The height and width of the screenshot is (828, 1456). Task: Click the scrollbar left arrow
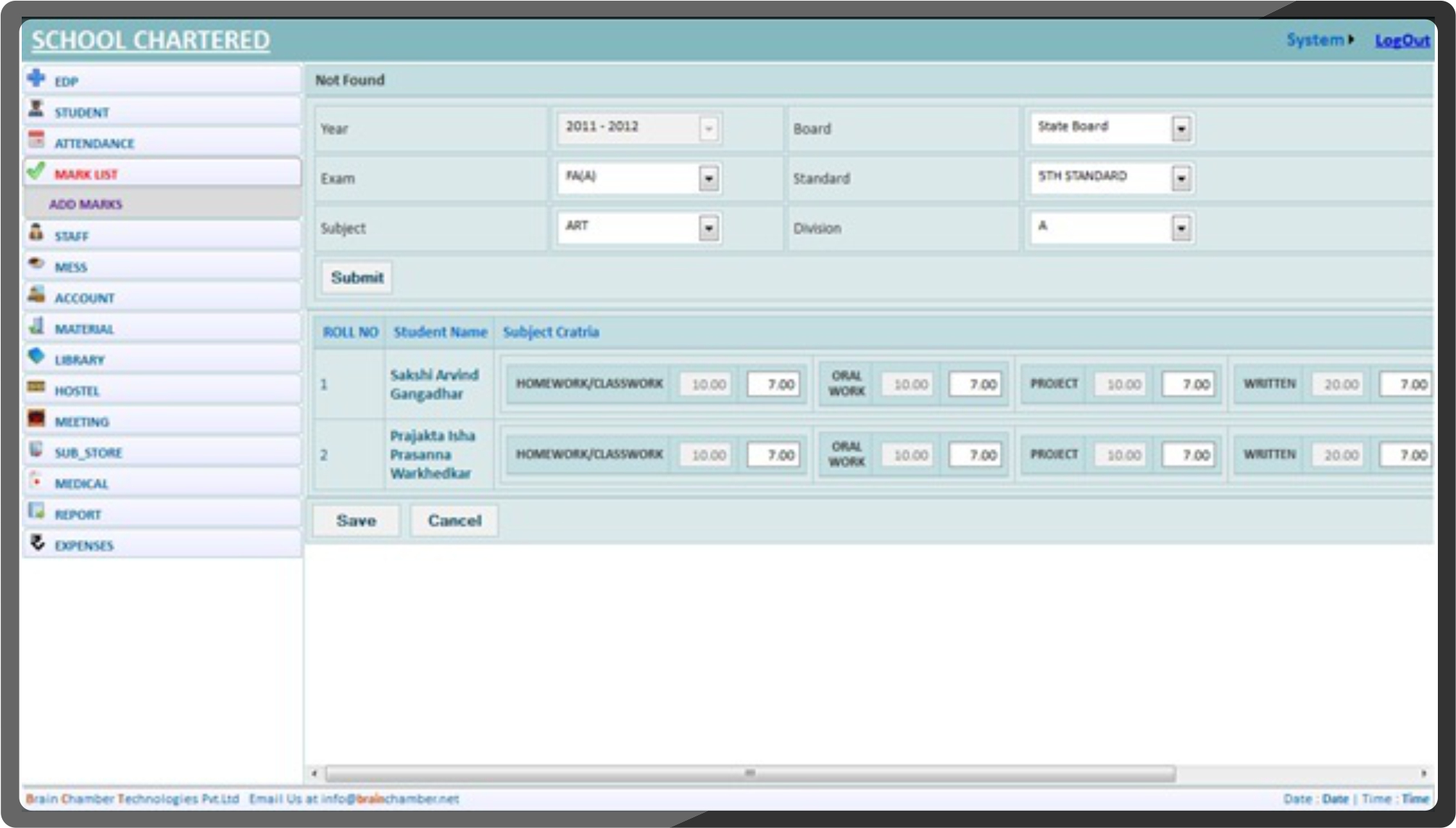pyautogui.click(x=315, y=773)
